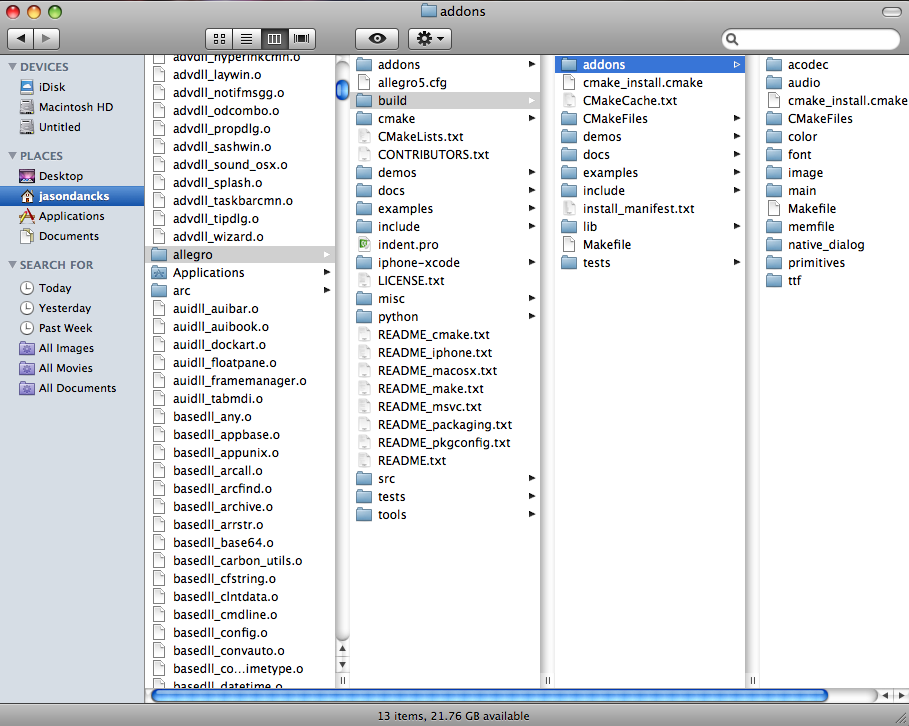Open the gear Action menu
909x726 pixels.
click(x=430, y=39)
